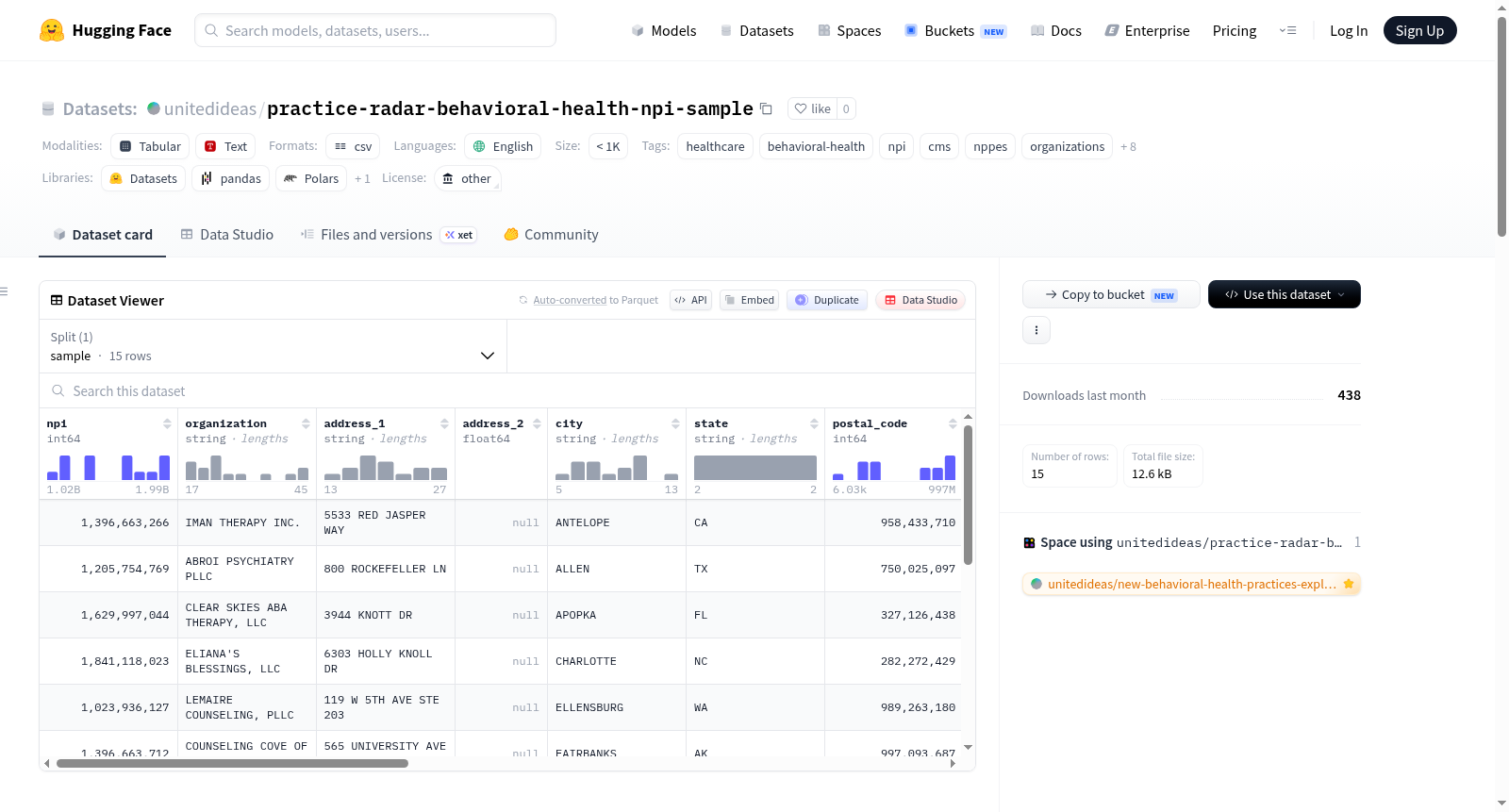This screenshot has height=812, width=1509.
Task: Sort by the address_1 column arrows
Action: tap(444, 423)
